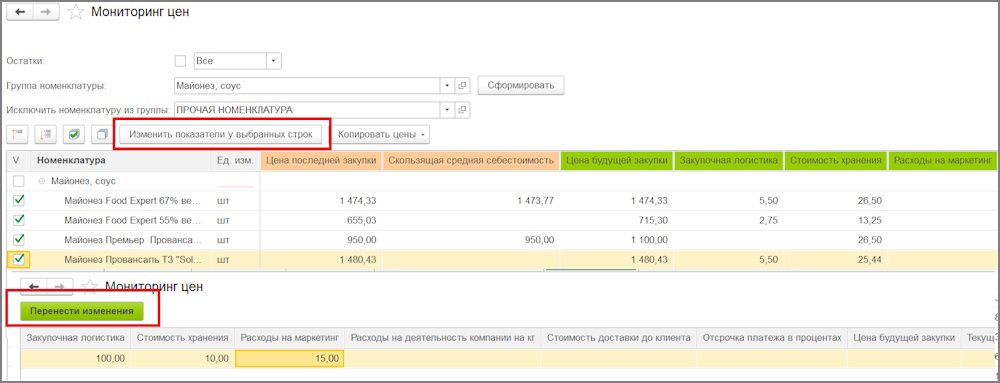Viewport: 1000px width, 383px height.
Task: Open selection form for Группа номенклатуры field
Action: click(463, 85)
